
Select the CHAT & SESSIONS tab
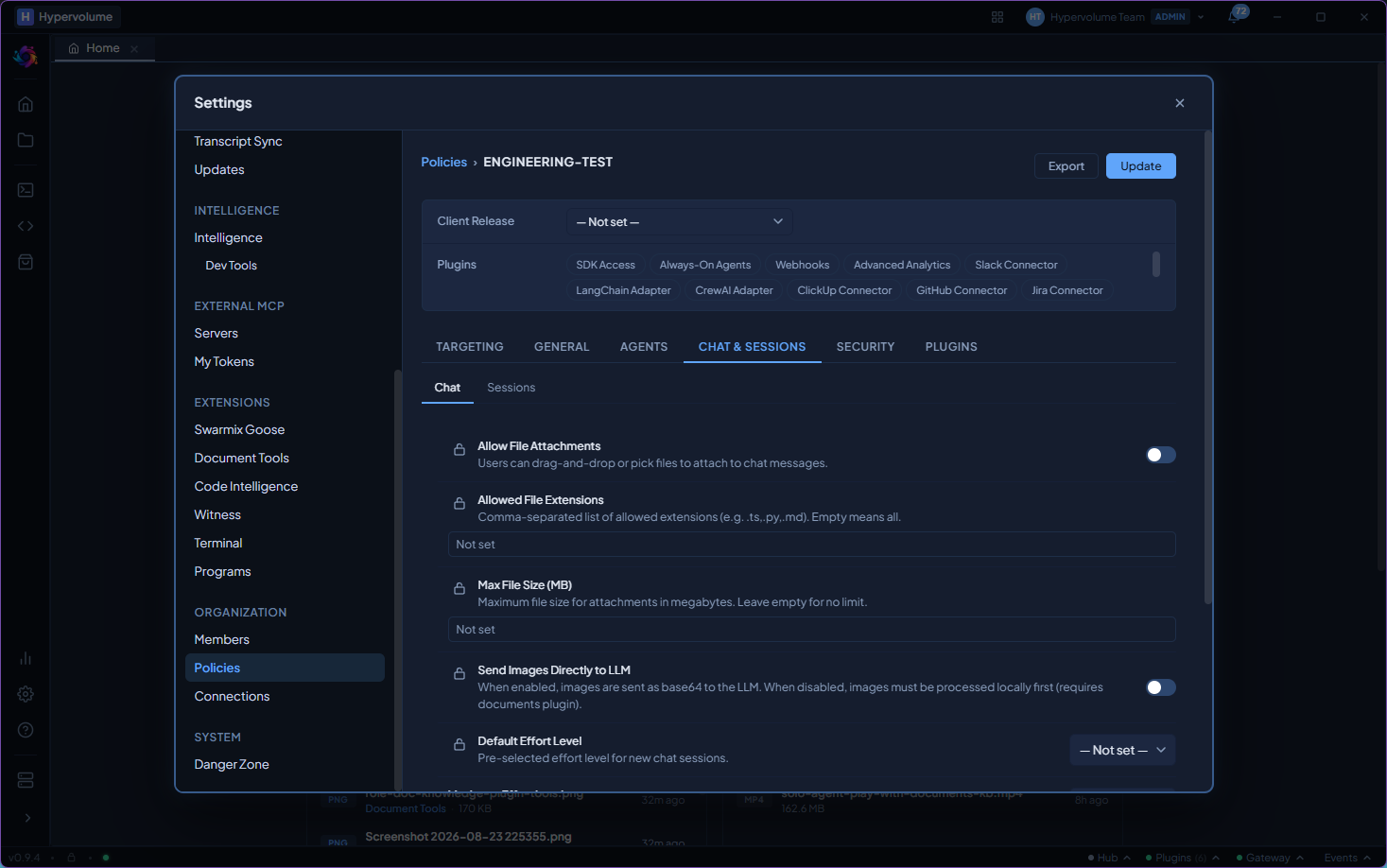[x=753, y=347]
